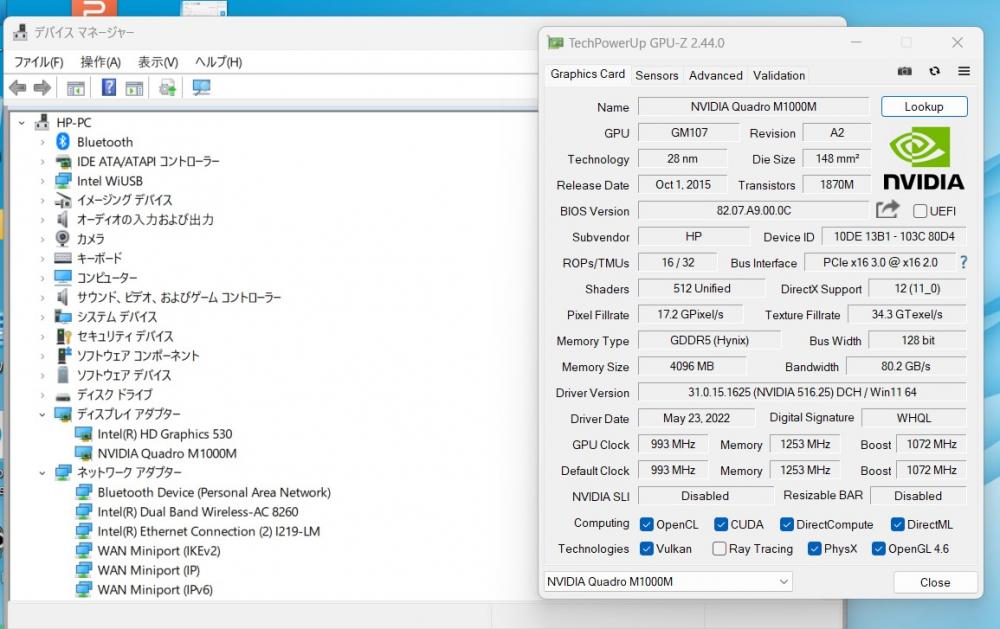1000x629 pixels.
Task: Click the Name field NVIDIA Quadro M1000M
Action: [753, 107]
